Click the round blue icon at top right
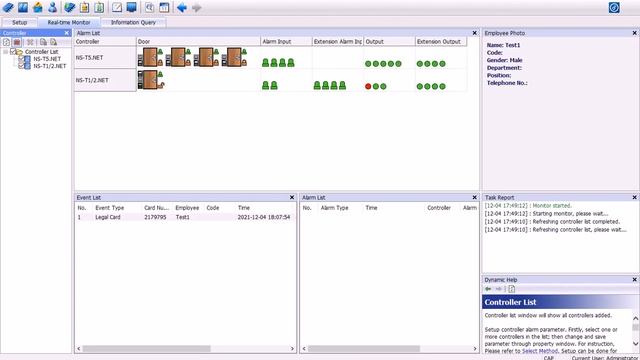 [614, 7]
